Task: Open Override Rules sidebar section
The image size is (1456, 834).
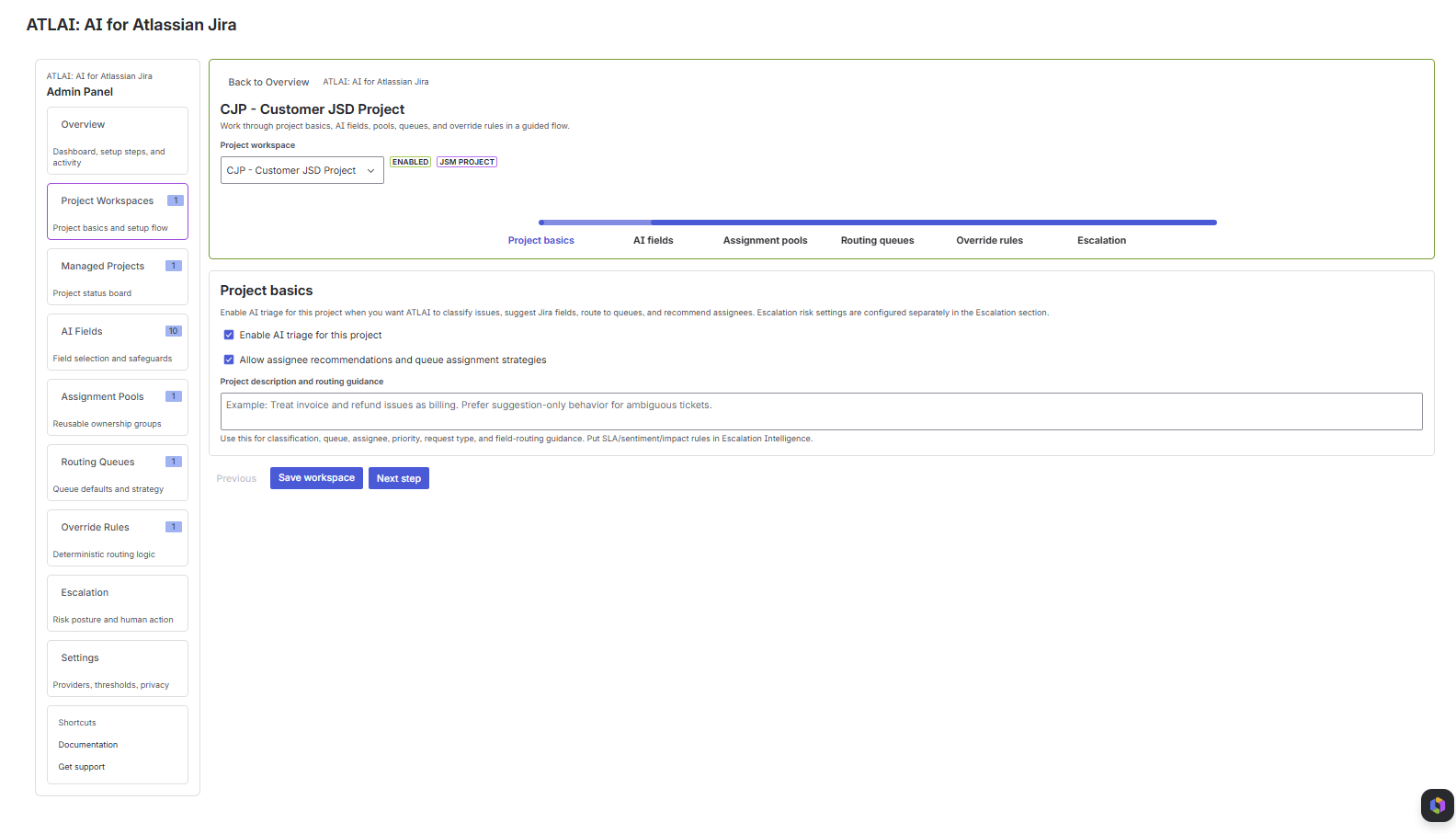Action: (x=118, y=538)
